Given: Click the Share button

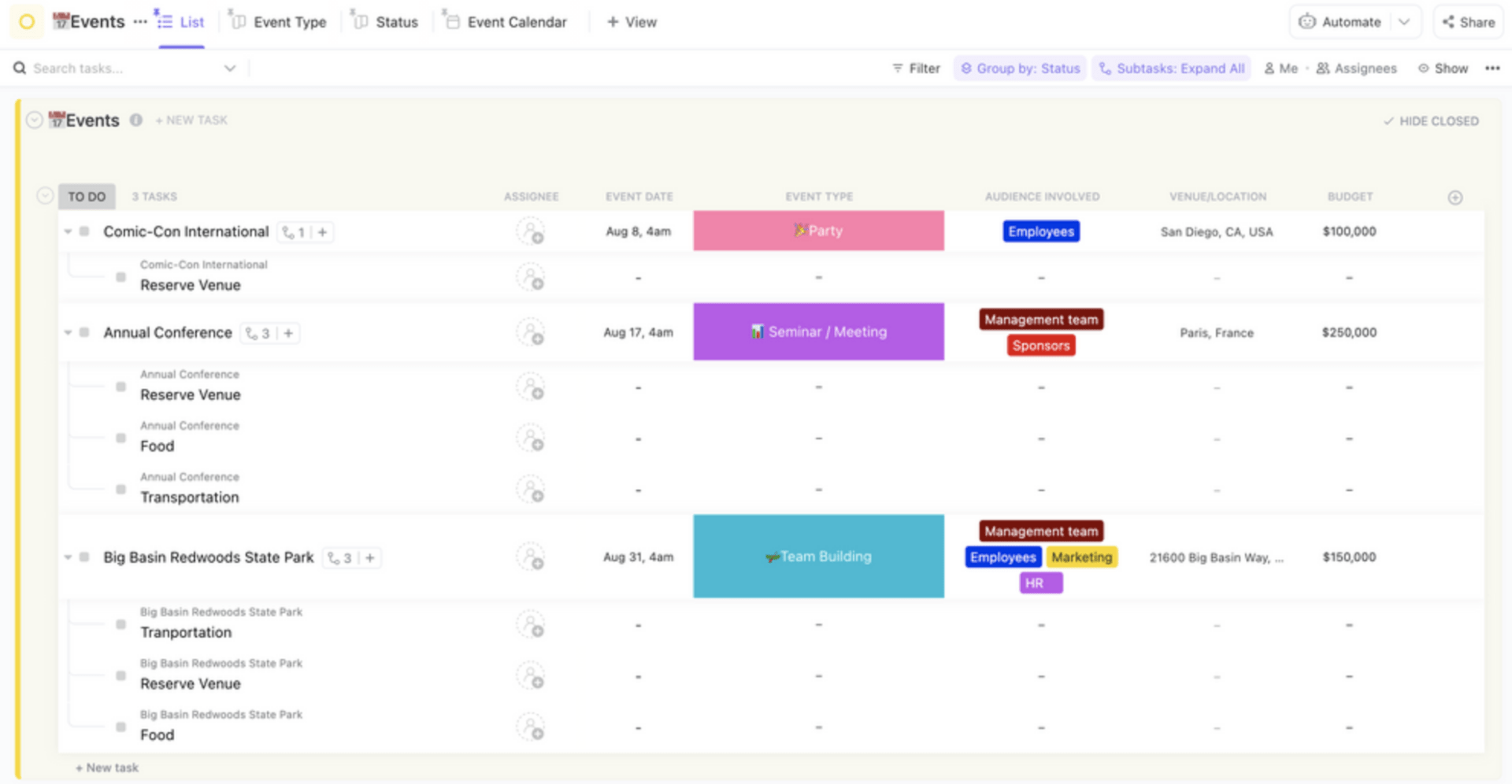Looking at the screenshot, I should pyautogui.click(x=1468, y=22).
